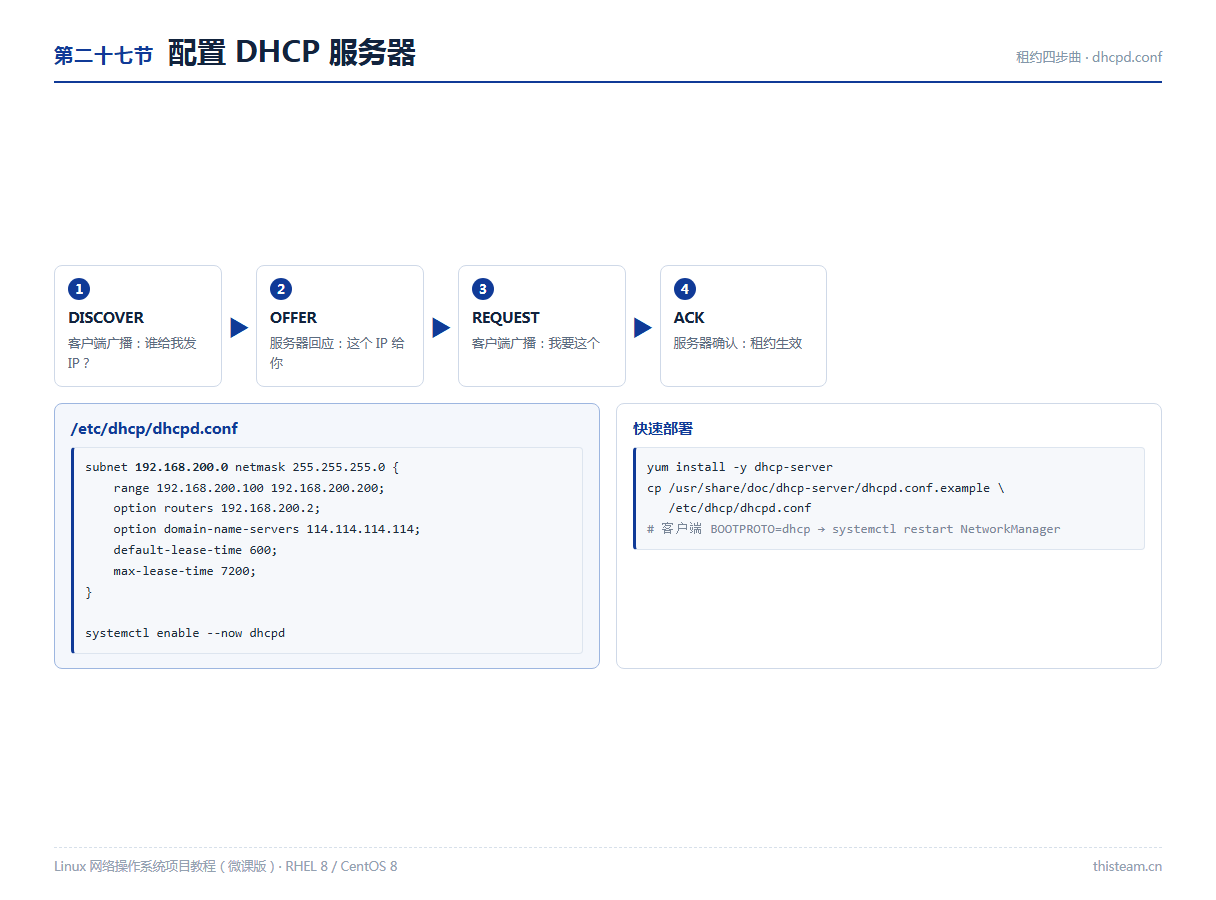
Task: Click the '快速部署' panel heading
Action: (x=663, y=429)
